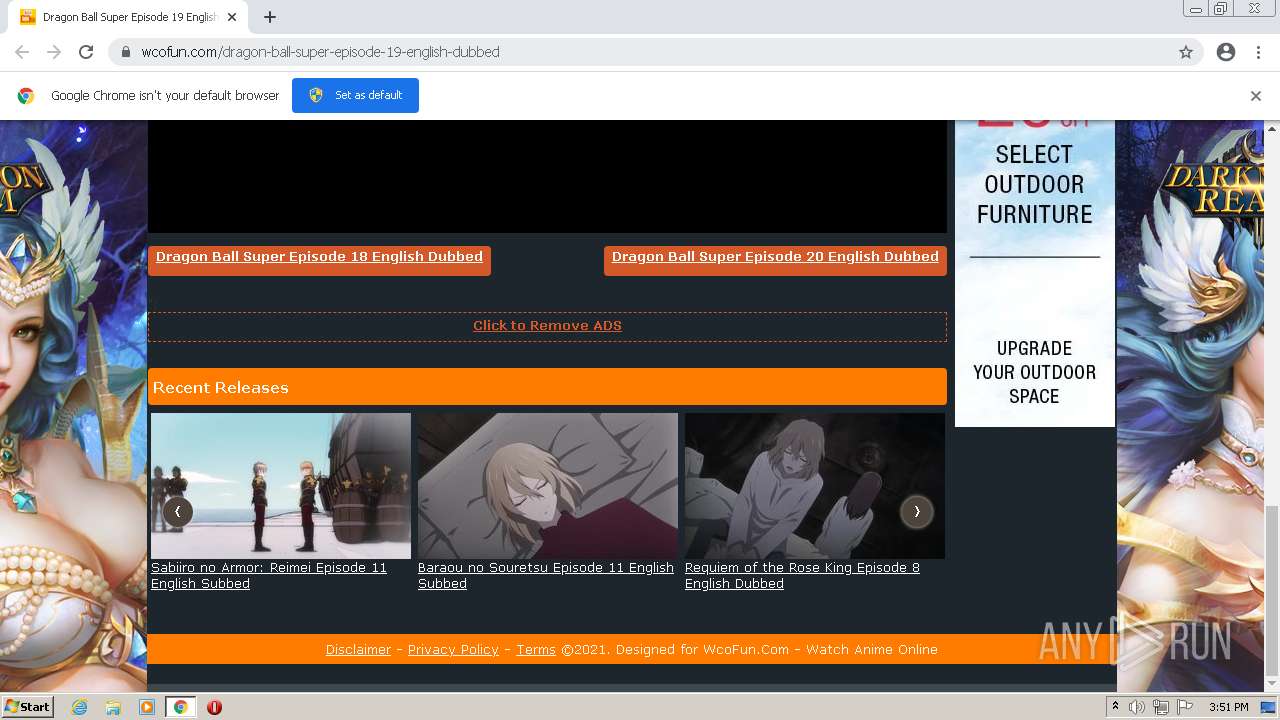Set Chrome as default browser
The height and width of the screenshot is (720, 1280).
click(x=355, y=95)
